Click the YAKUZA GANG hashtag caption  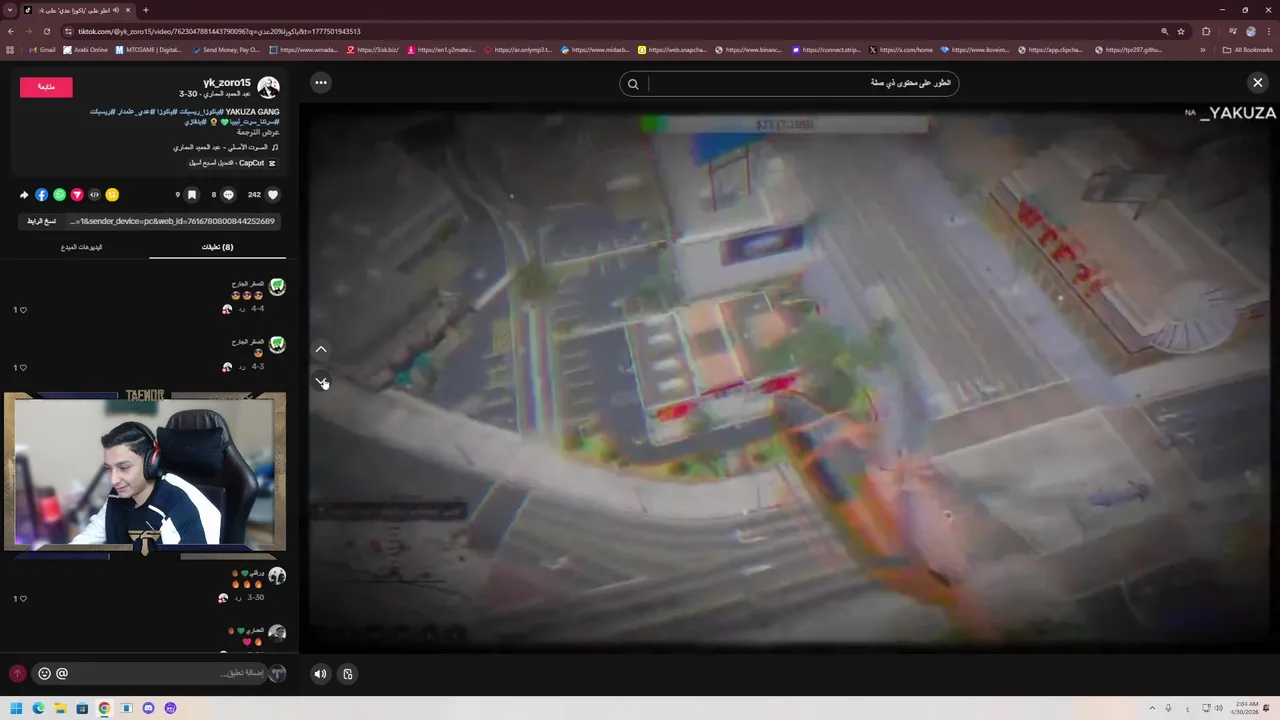[x=253, y=112]
